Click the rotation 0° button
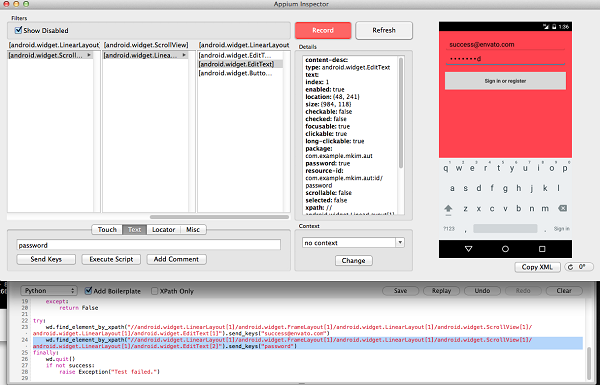Screen dimensions: 600x385 pyautogui.click(x=579, y=267)
